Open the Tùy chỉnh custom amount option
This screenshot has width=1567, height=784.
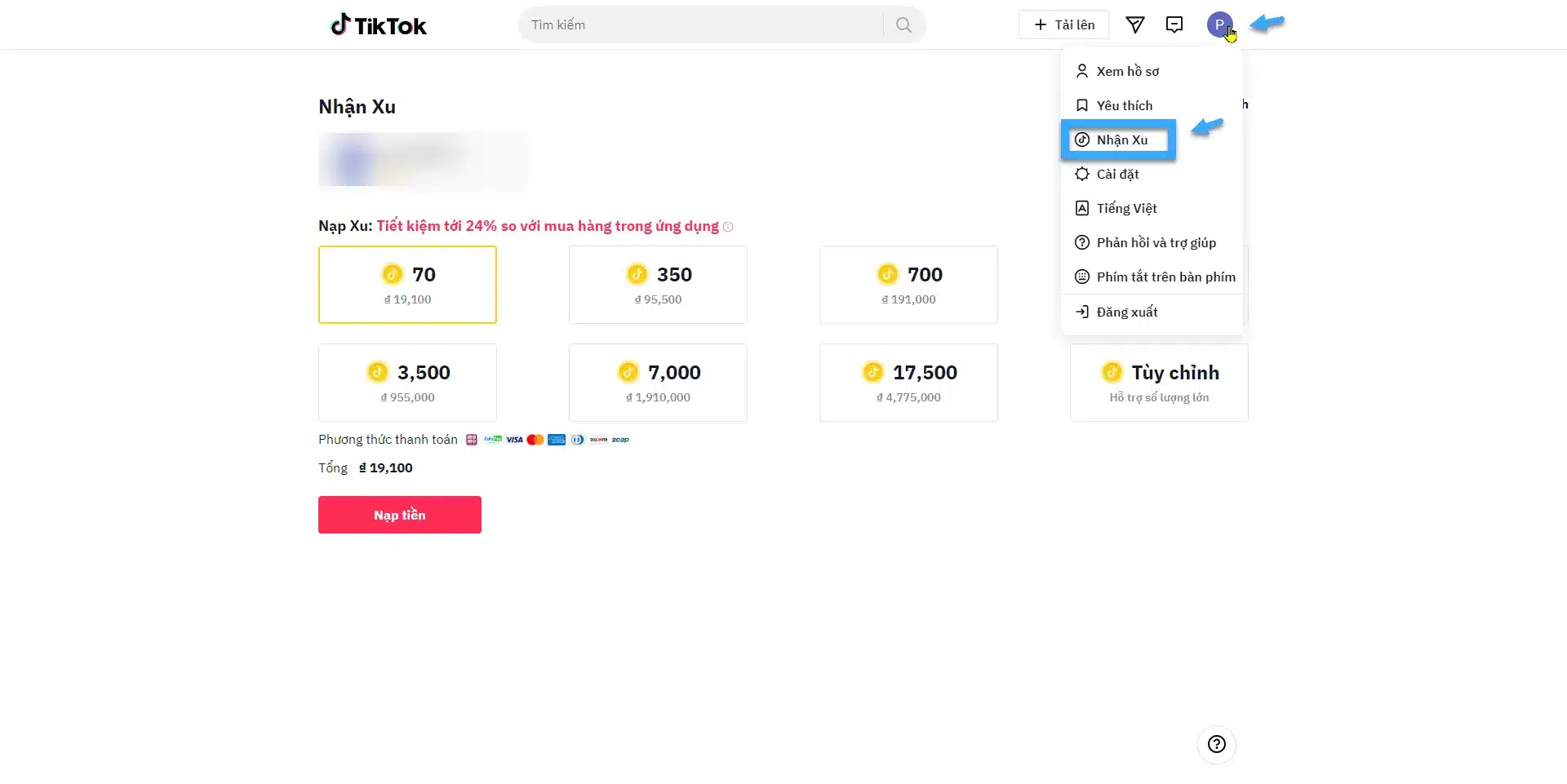pos(1159,383)
